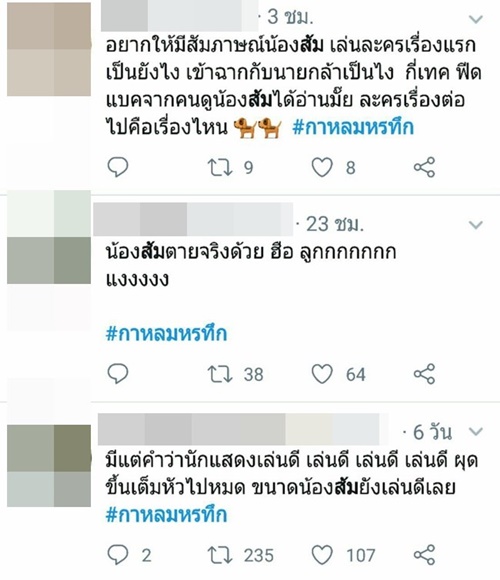Open #กาหลมหรทึก hashtag in the first tweet

353,128
